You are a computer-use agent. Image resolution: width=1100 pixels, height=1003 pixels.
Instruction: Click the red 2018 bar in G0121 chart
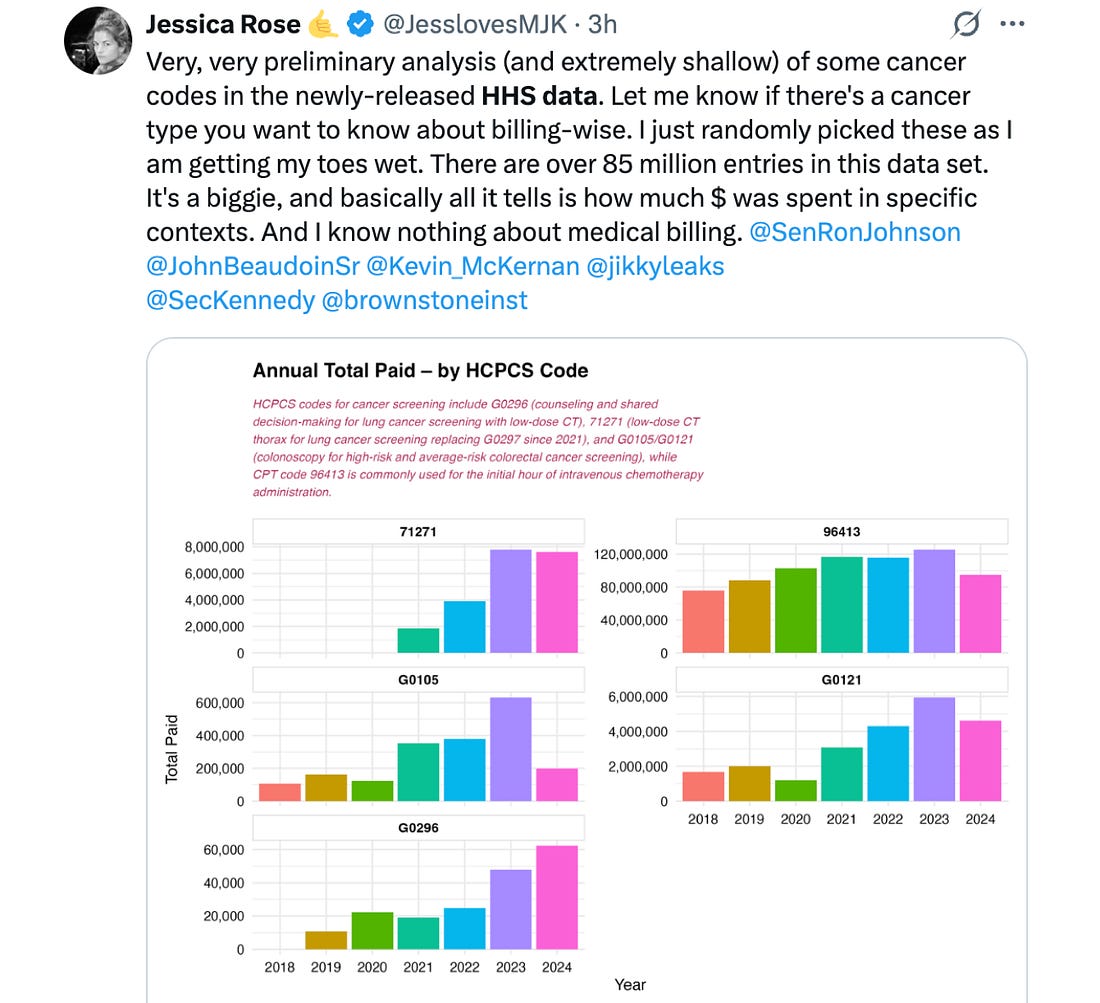pyautogui.click(x=703, y=786)
